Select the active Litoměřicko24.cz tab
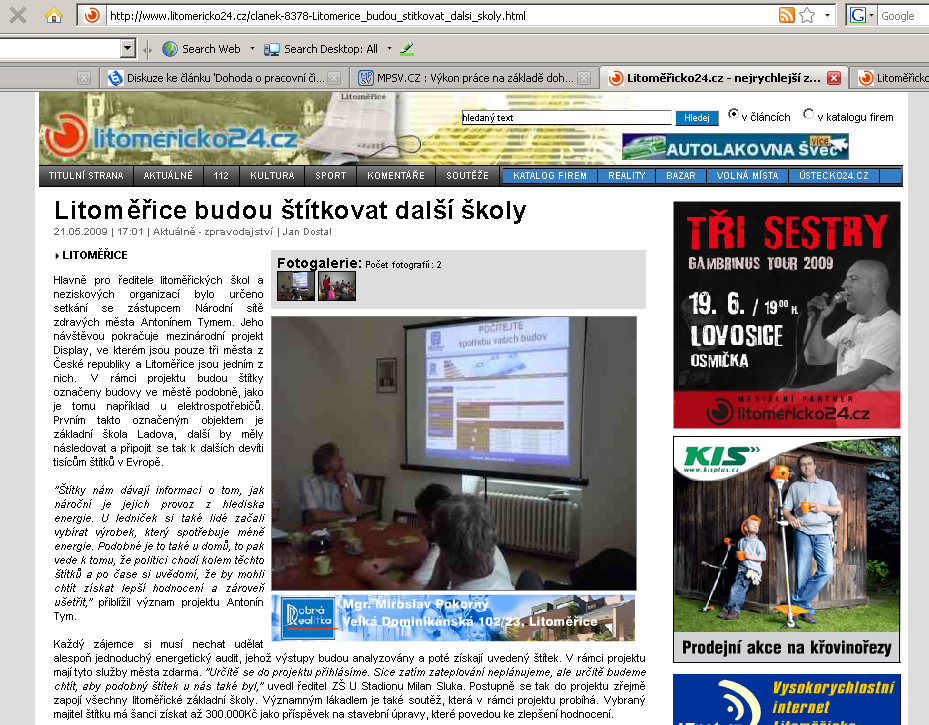The height and width of the screenshot is (725, 929). point(723,78)
